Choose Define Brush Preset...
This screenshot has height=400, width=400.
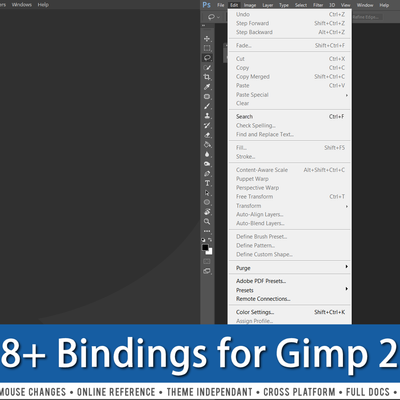coord(289,237)
